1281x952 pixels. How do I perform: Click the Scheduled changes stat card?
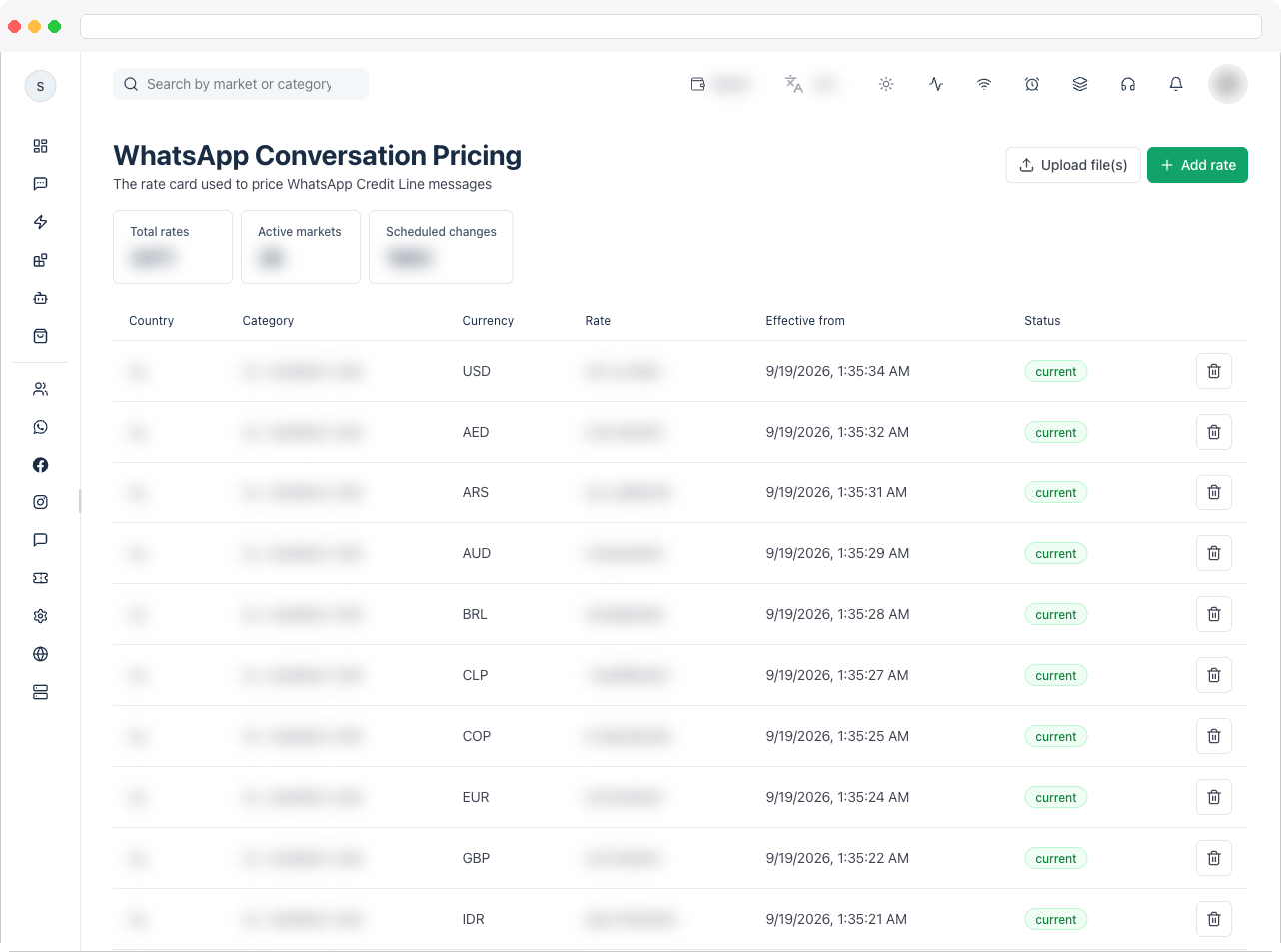point(441,247)
